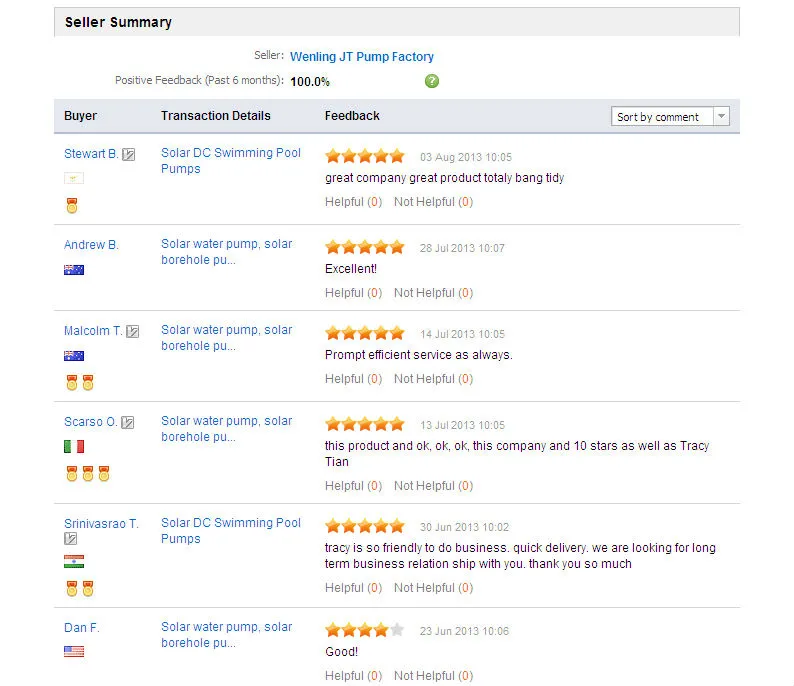Click the medal icon under Stewart B.

(72, 206)
